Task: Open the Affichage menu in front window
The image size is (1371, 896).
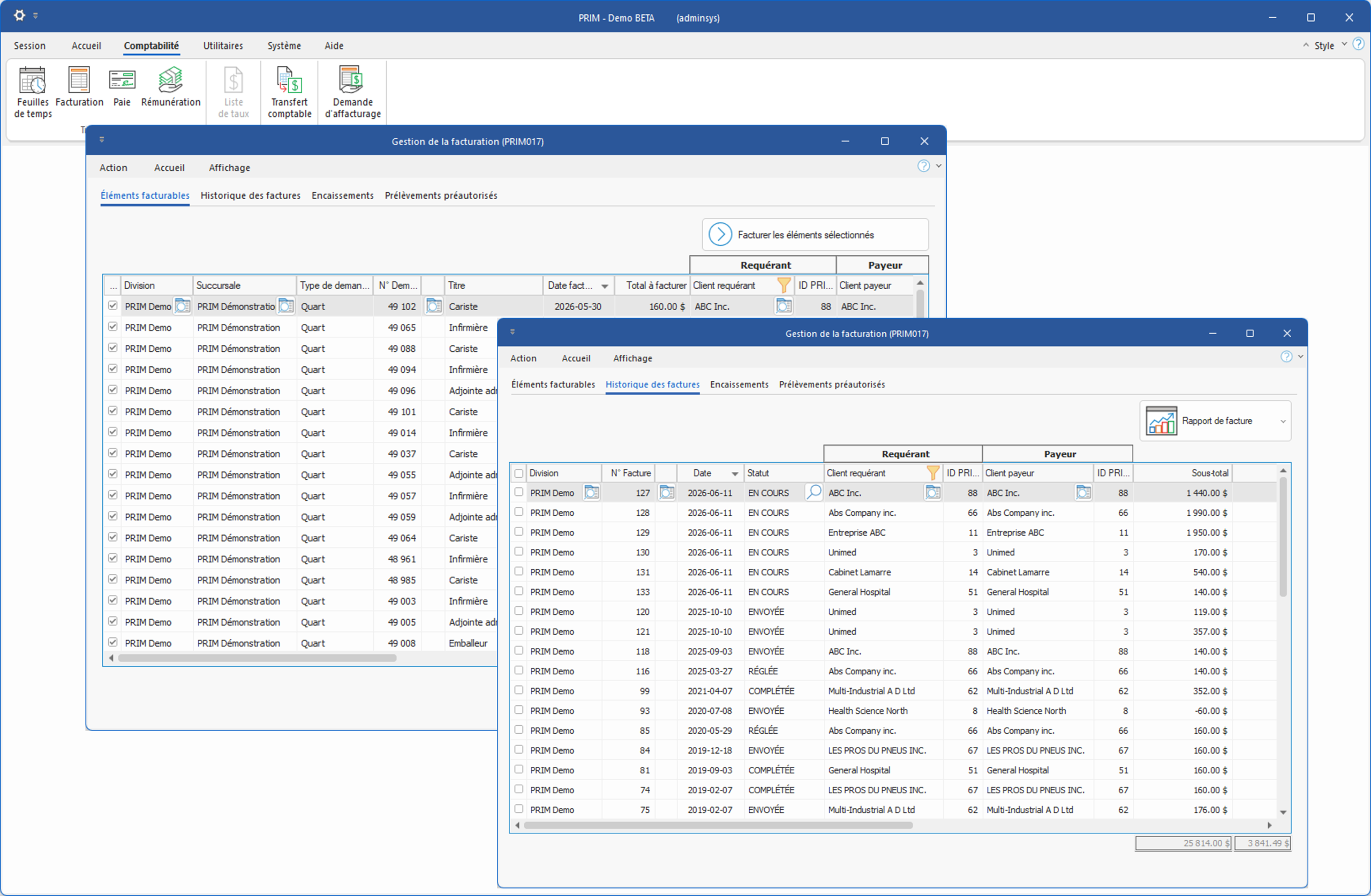Action: click(632, 358)
